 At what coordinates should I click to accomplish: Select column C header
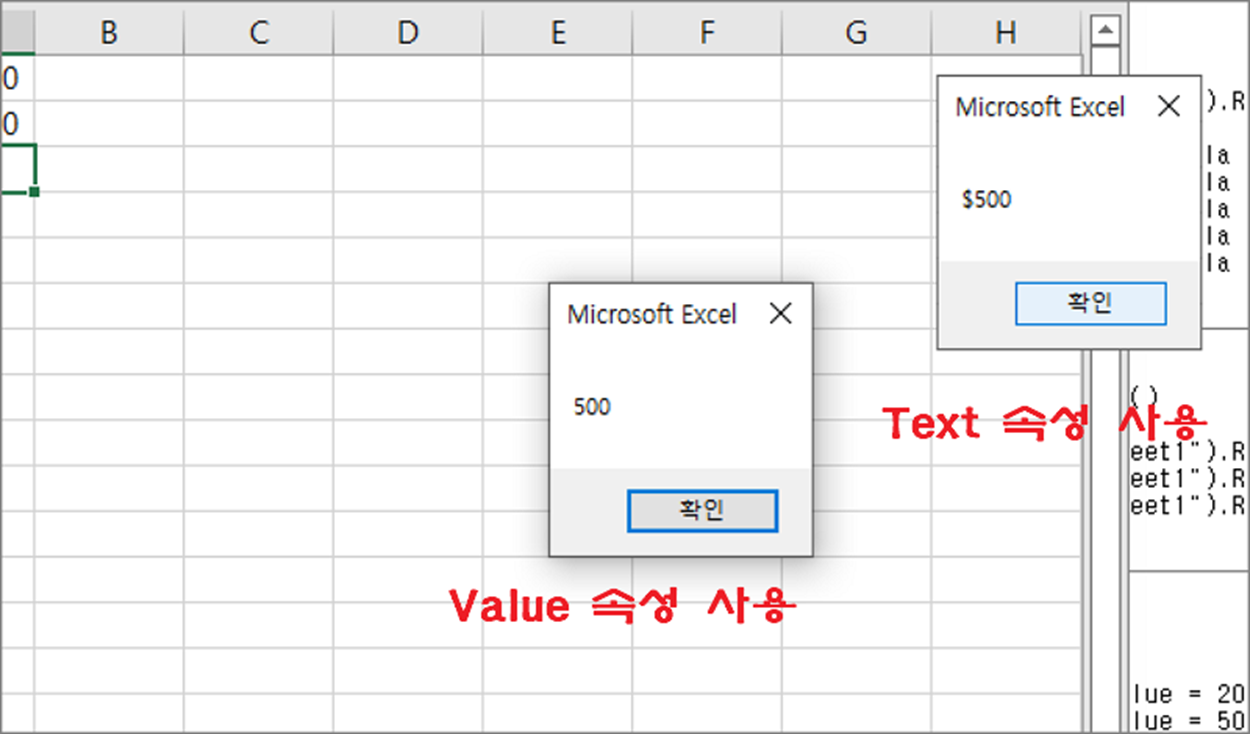[258, 33]
